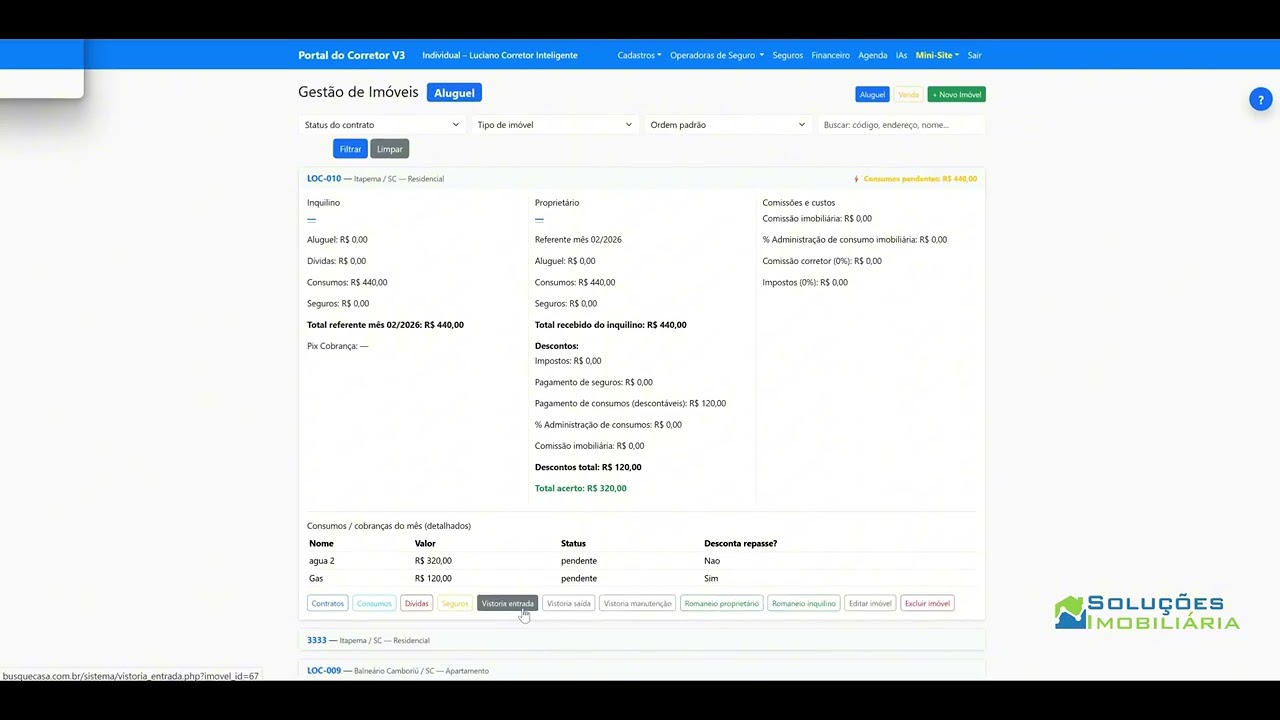The width and height of the screenshot is (1280, 720).
Task: Open the LOC-009 property entry
Action: coord(324,670)
